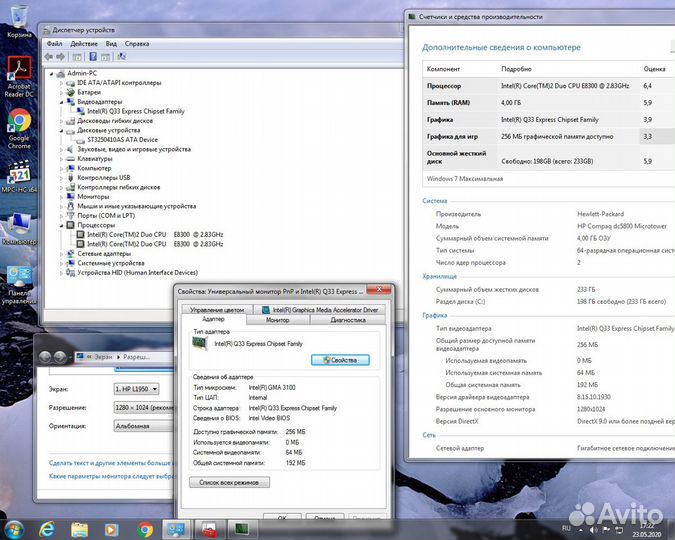Viewport: 675px width, 540px height.
Task: Open Windows Explorer folder on taskbar
Action: point(79,529)
